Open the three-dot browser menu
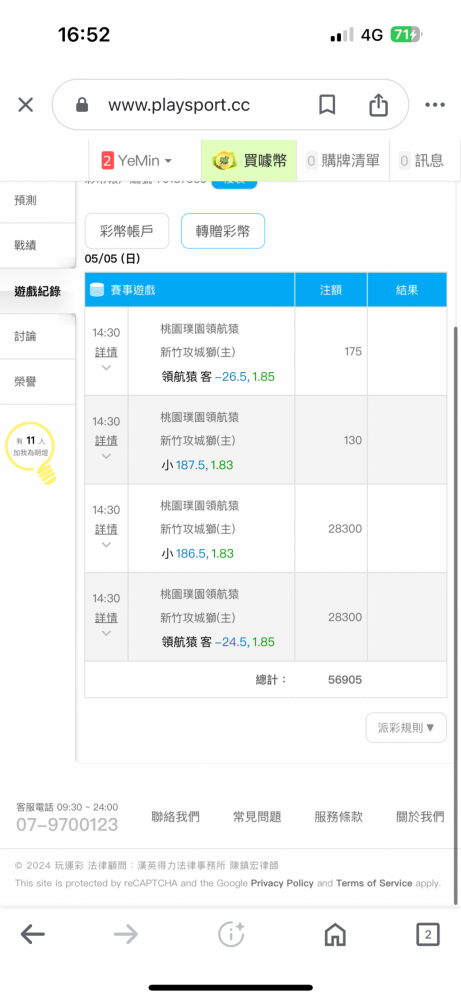This screenshot has width=461, height=1000. pos(435,105)
